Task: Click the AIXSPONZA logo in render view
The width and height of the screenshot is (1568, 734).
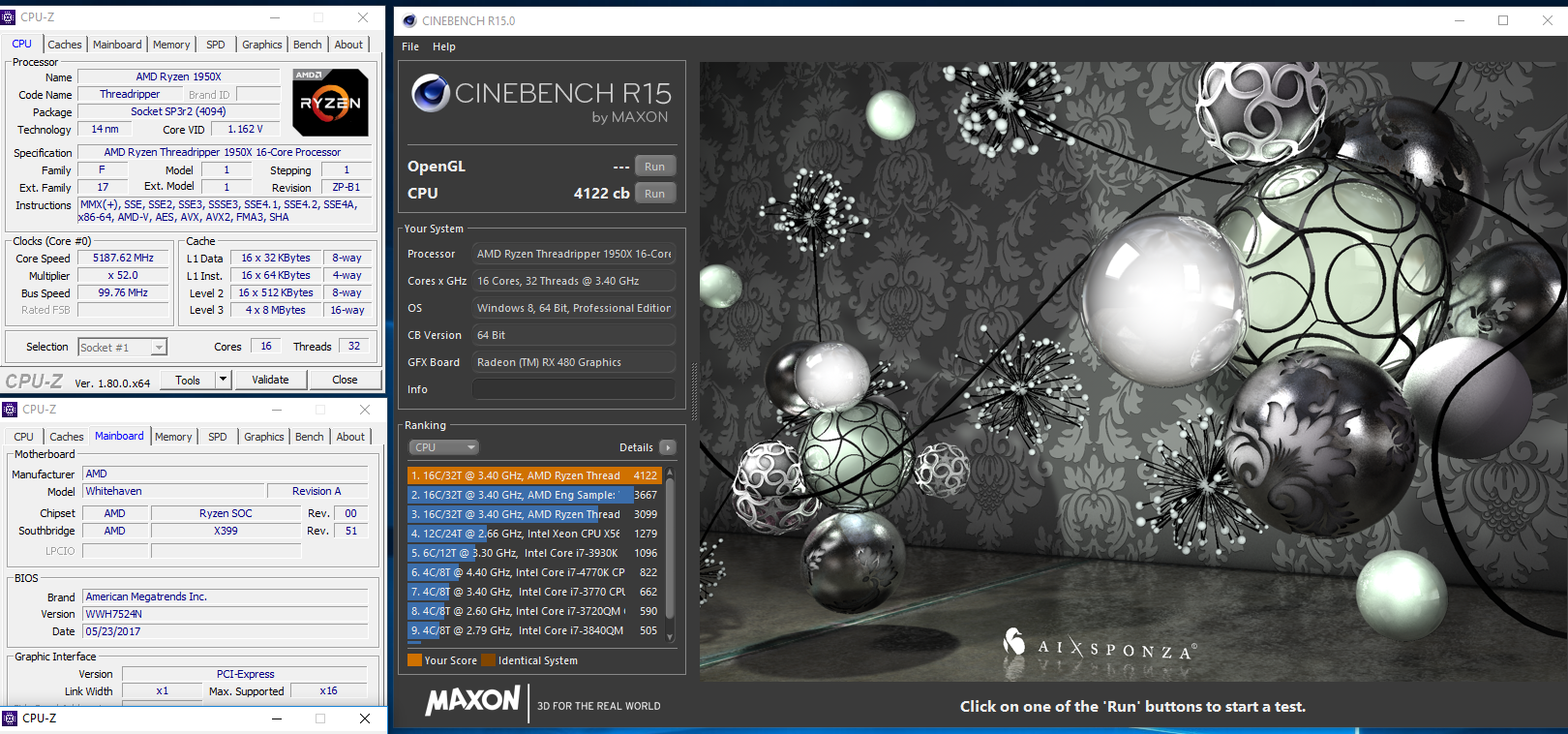Action: click(1099, 646)
